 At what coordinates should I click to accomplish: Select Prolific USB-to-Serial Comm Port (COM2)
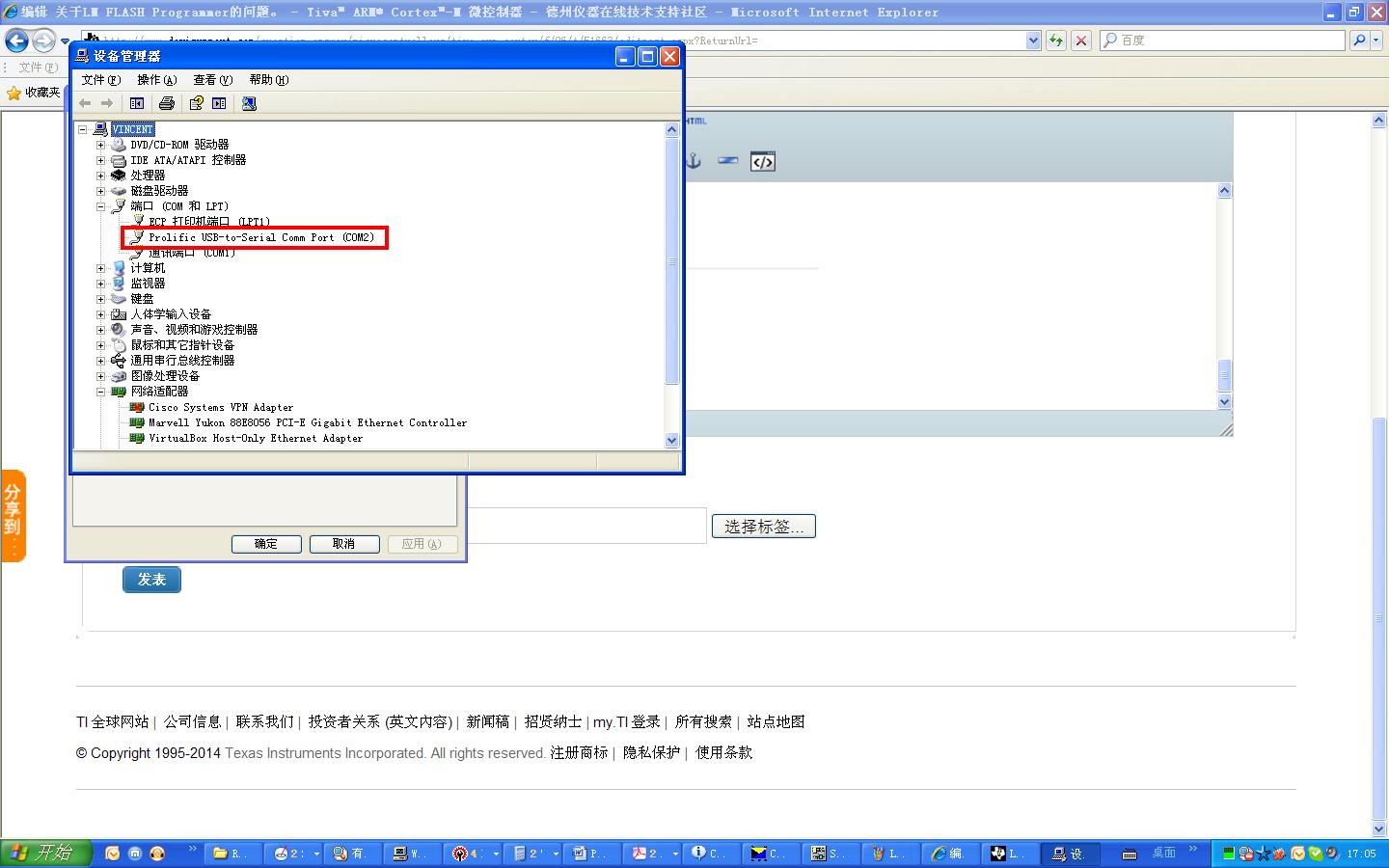[260, 237]
